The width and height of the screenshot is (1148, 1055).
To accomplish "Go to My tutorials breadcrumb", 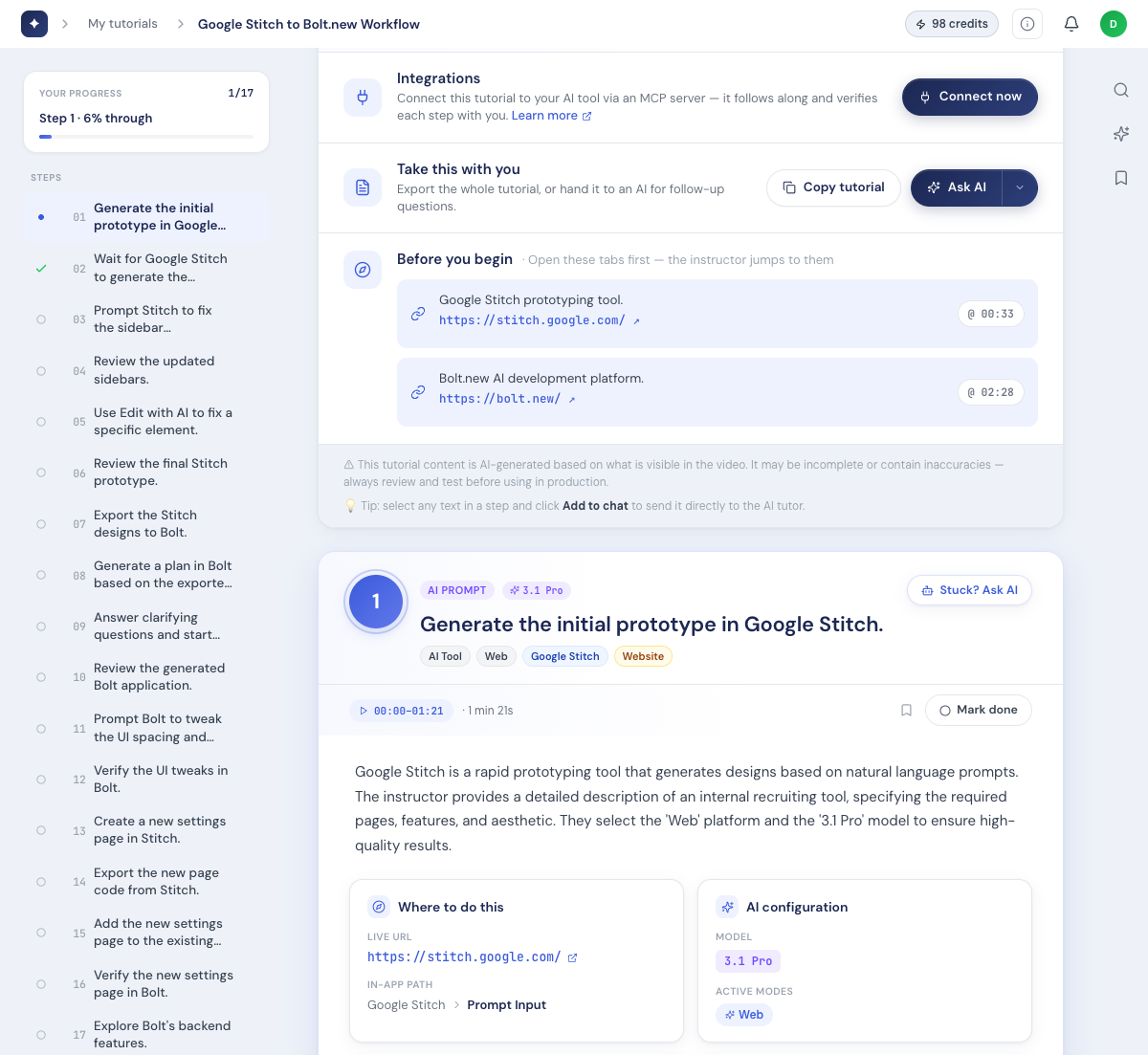I will [122, 24].
